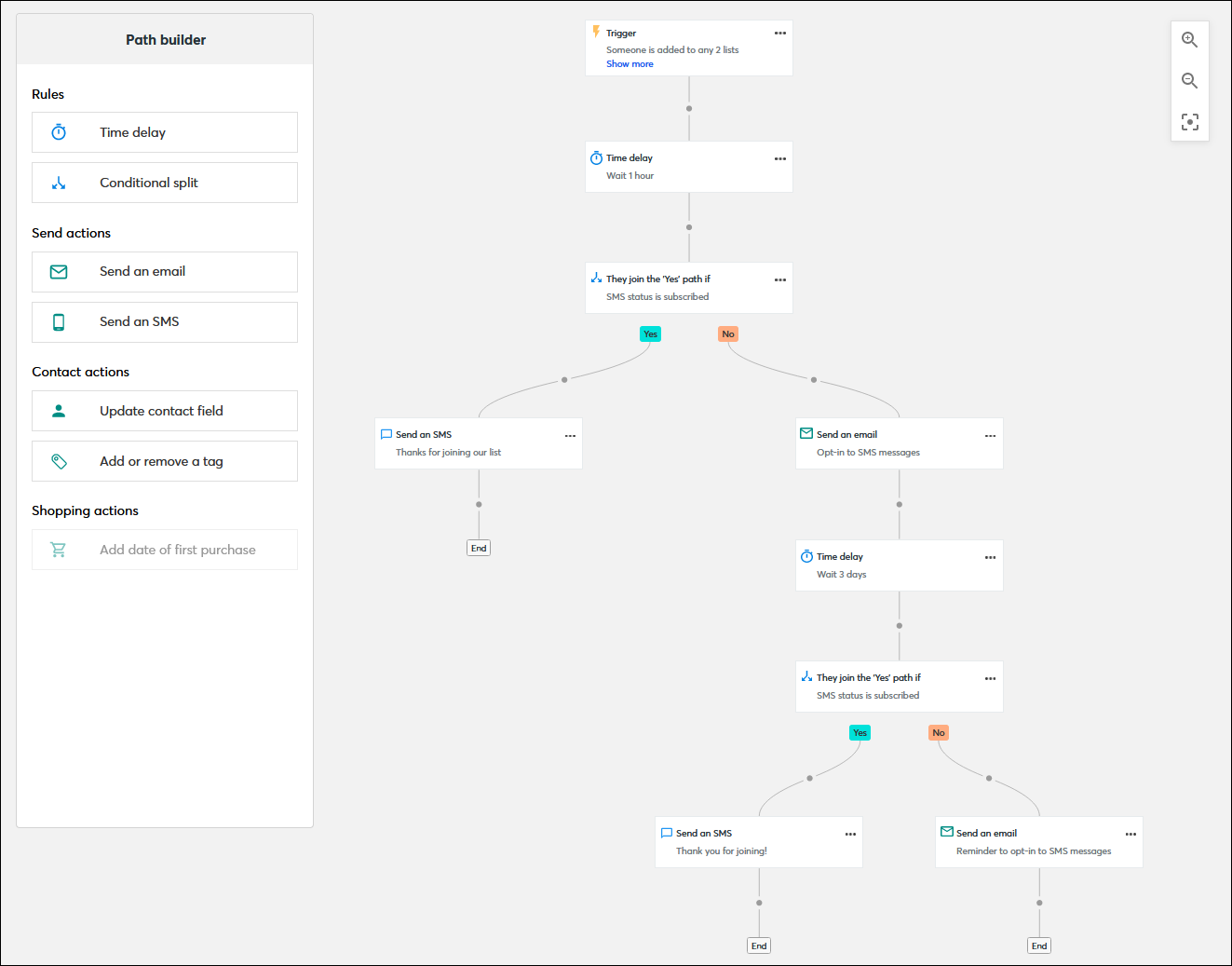Click the connector dot below 'Opt-in to SMS messages'
The height and width of the screenshot is (966, 1232).
coord(900,504)
